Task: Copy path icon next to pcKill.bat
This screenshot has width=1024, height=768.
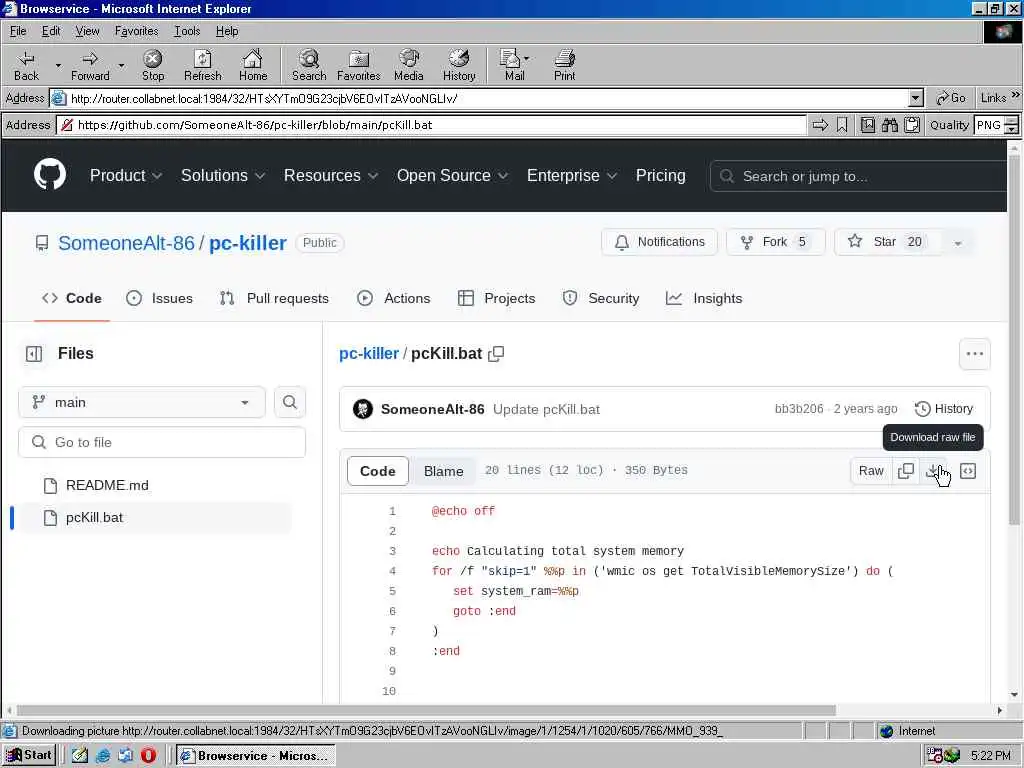Action: (496, 354)
